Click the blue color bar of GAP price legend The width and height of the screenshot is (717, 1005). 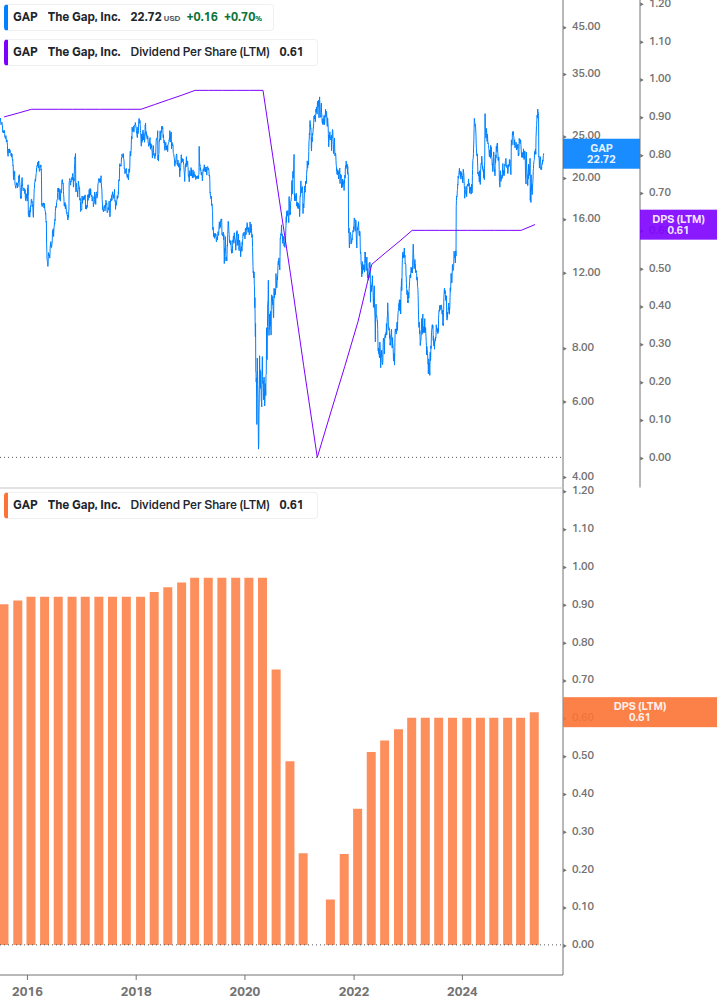click(6, 17)
